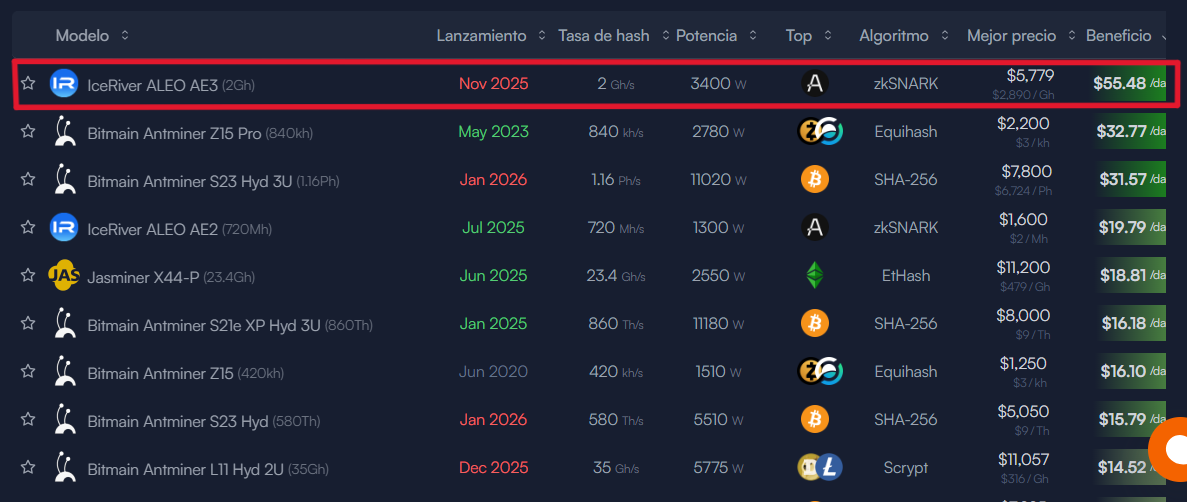The width and height of the screenshot is (1187, 502).
Task: Click the Dogecoin Litecoin icons for Antminer L11
Action: click(820, 468)
